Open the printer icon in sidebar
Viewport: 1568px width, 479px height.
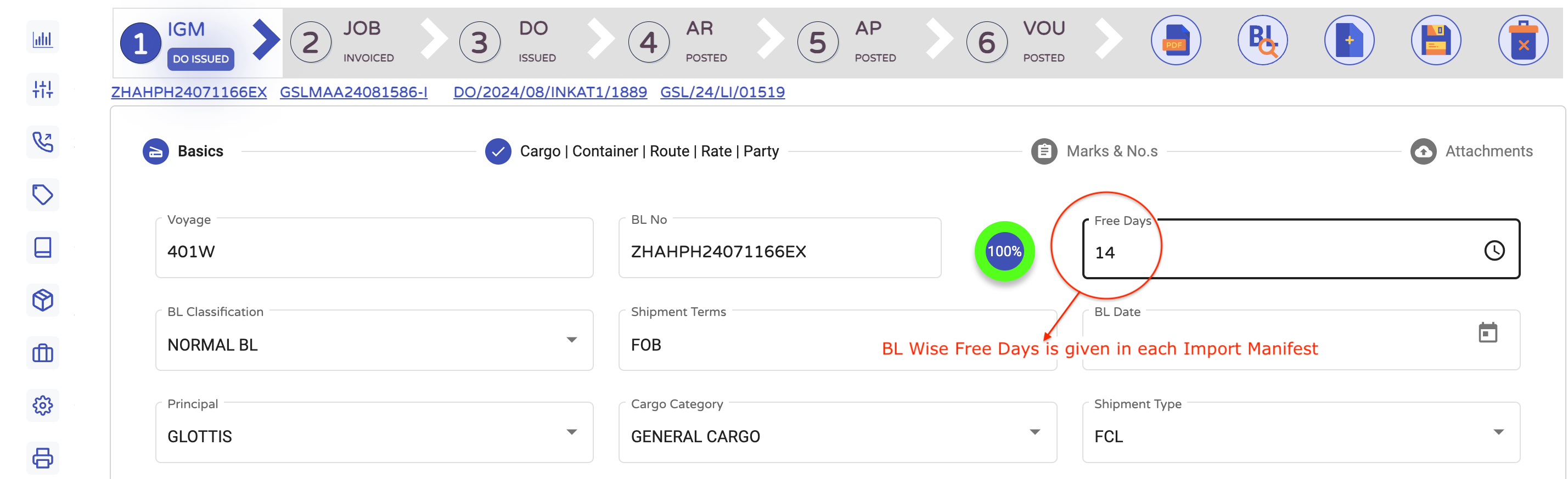(x=43, y=458)
